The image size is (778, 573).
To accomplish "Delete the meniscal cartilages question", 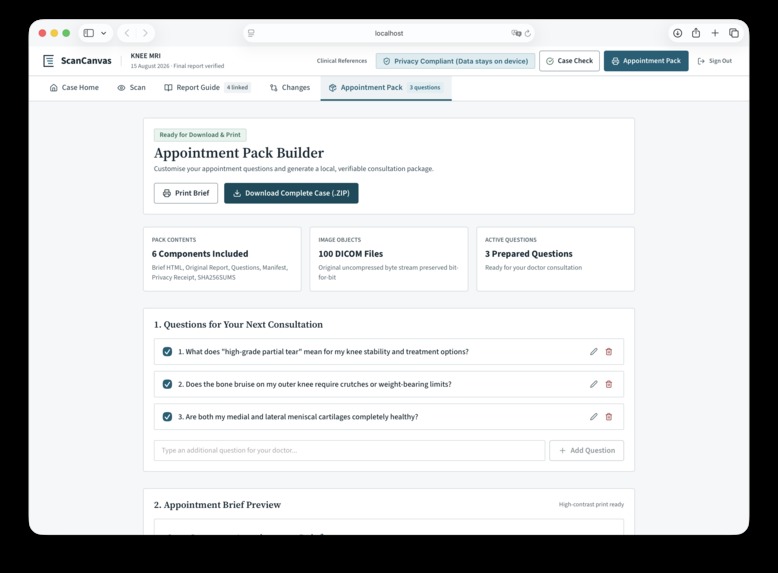I will click(x=609, y=417).
